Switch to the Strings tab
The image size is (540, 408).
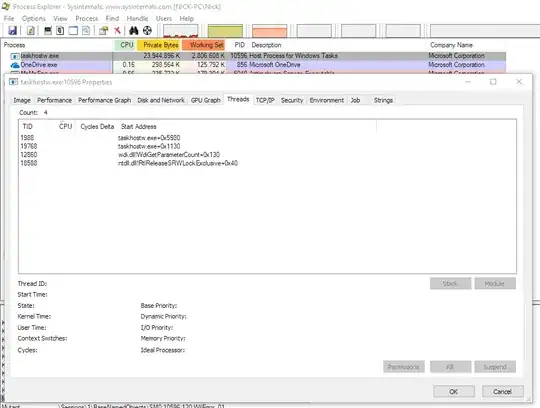[x=383, y=100]
